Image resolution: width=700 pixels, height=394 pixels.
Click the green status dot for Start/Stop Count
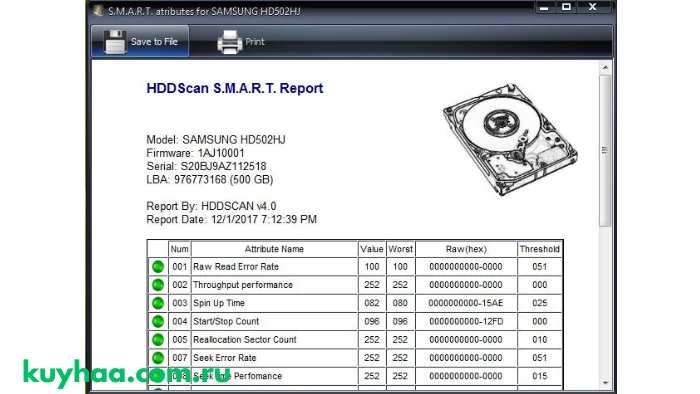(x=158, y=321)
